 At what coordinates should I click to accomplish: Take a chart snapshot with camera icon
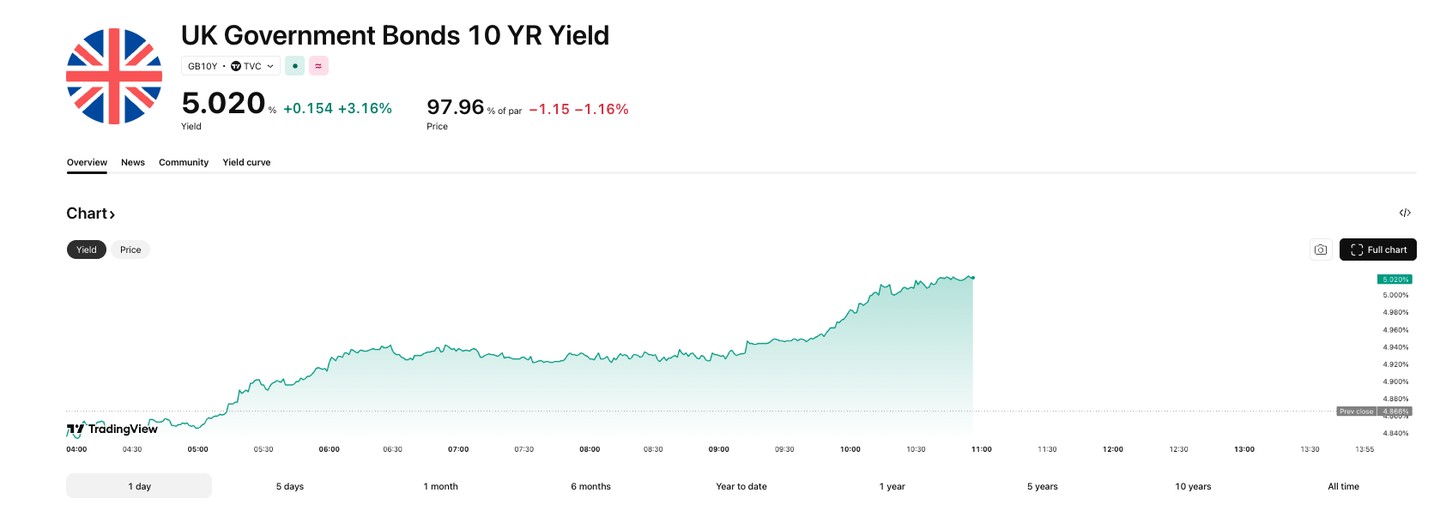coord(1321,250)
